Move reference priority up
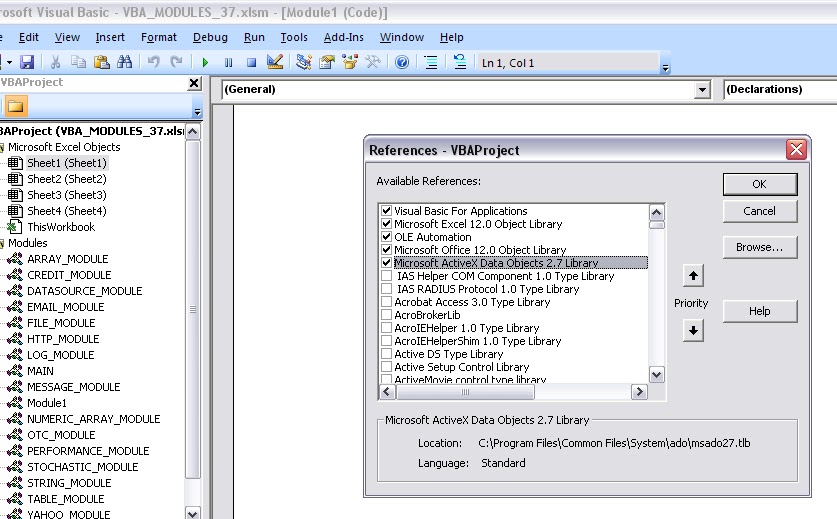 pyautogui.click(x=693, y=276)
